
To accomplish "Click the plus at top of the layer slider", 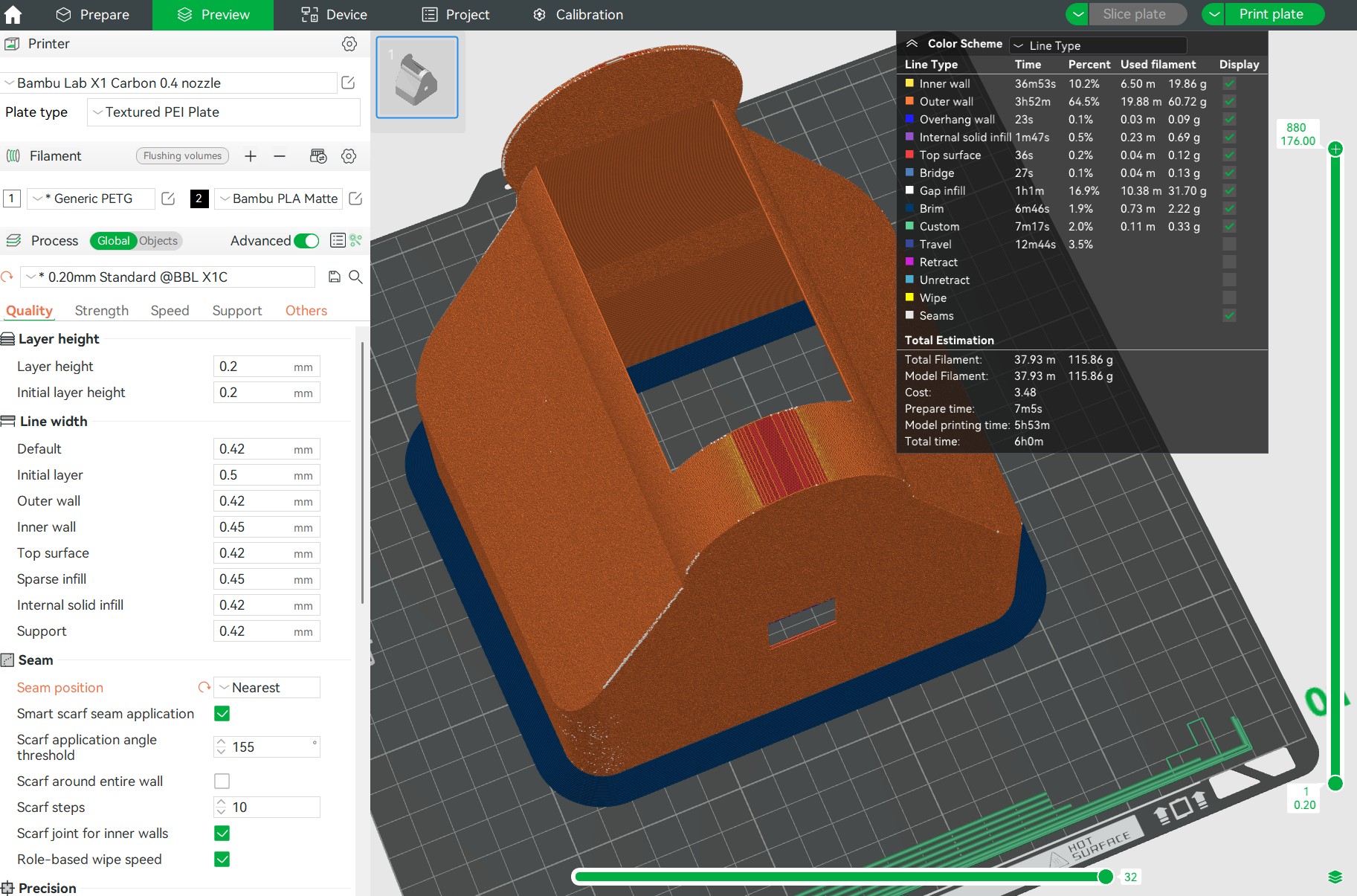I will (x=1335, y=149).
